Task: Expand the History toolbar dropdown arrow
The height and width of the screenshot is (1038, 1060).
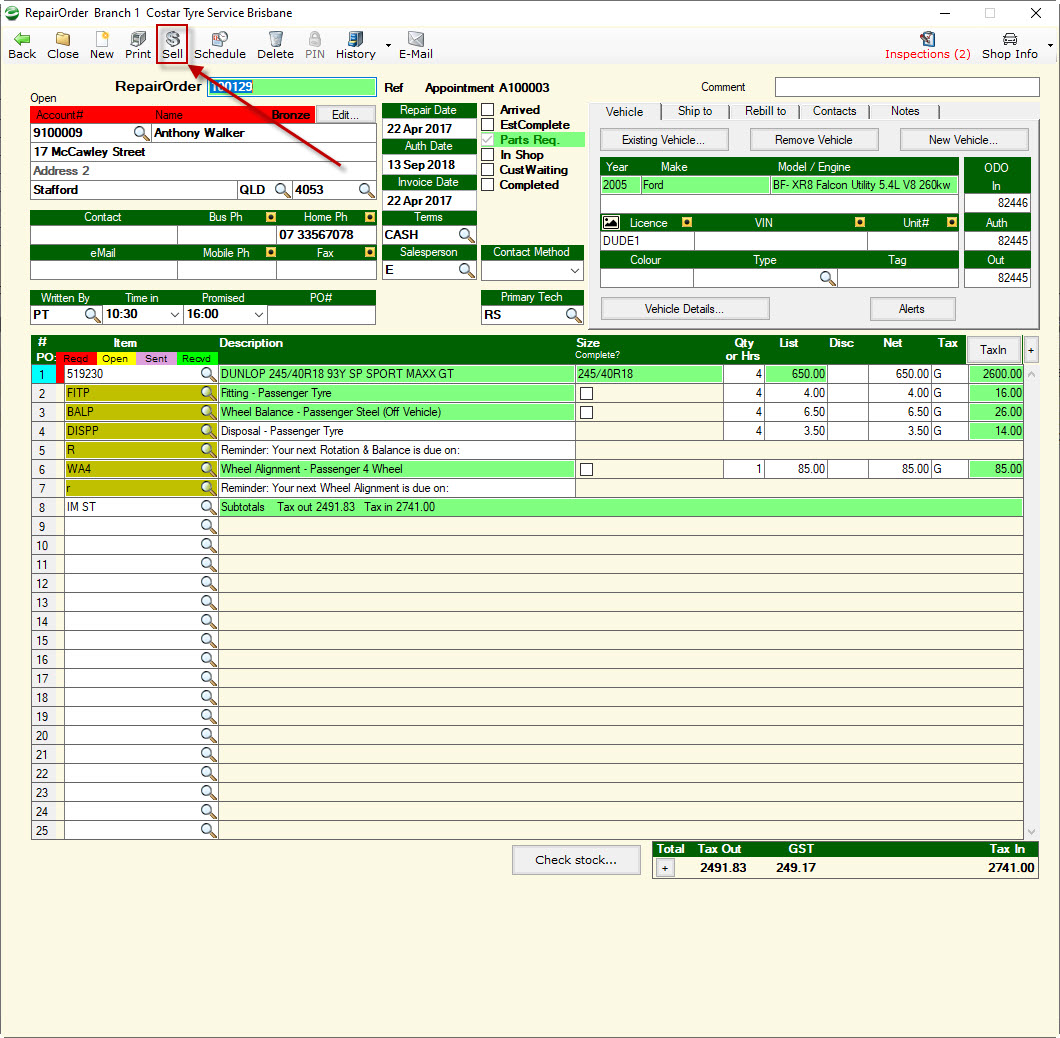Action: (388, 45)
